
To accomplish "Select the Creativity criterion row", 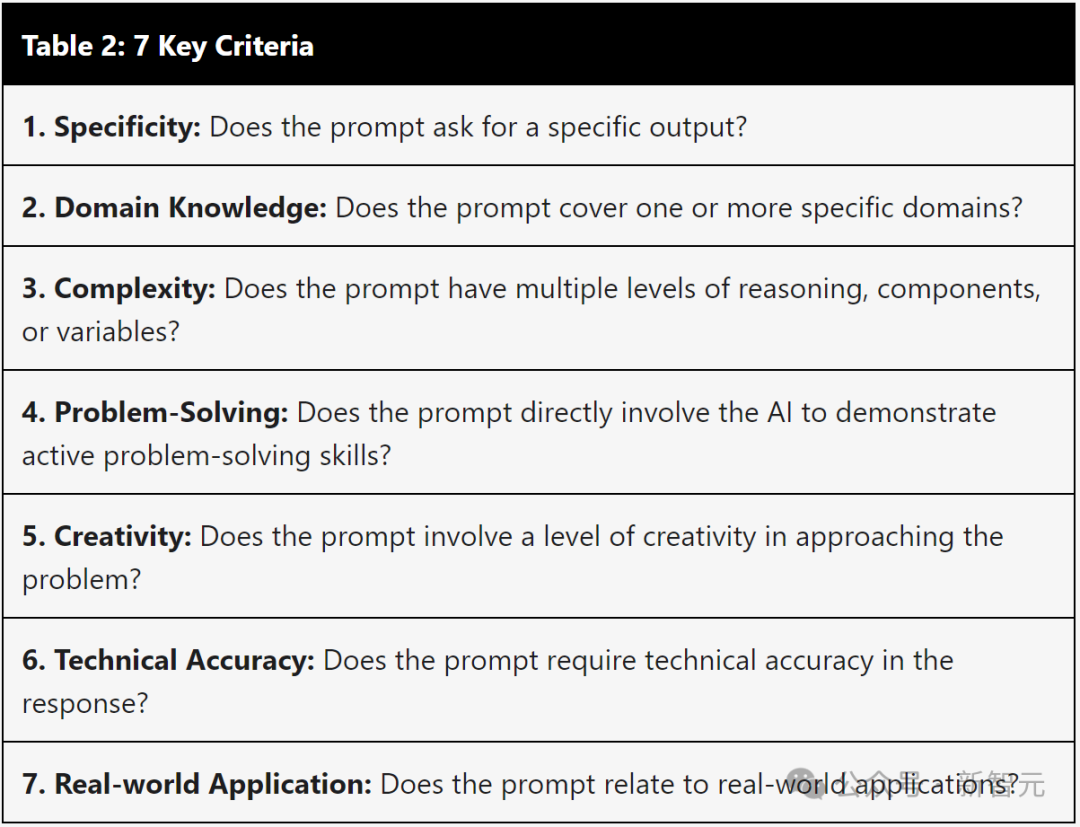I will point(539,556).
